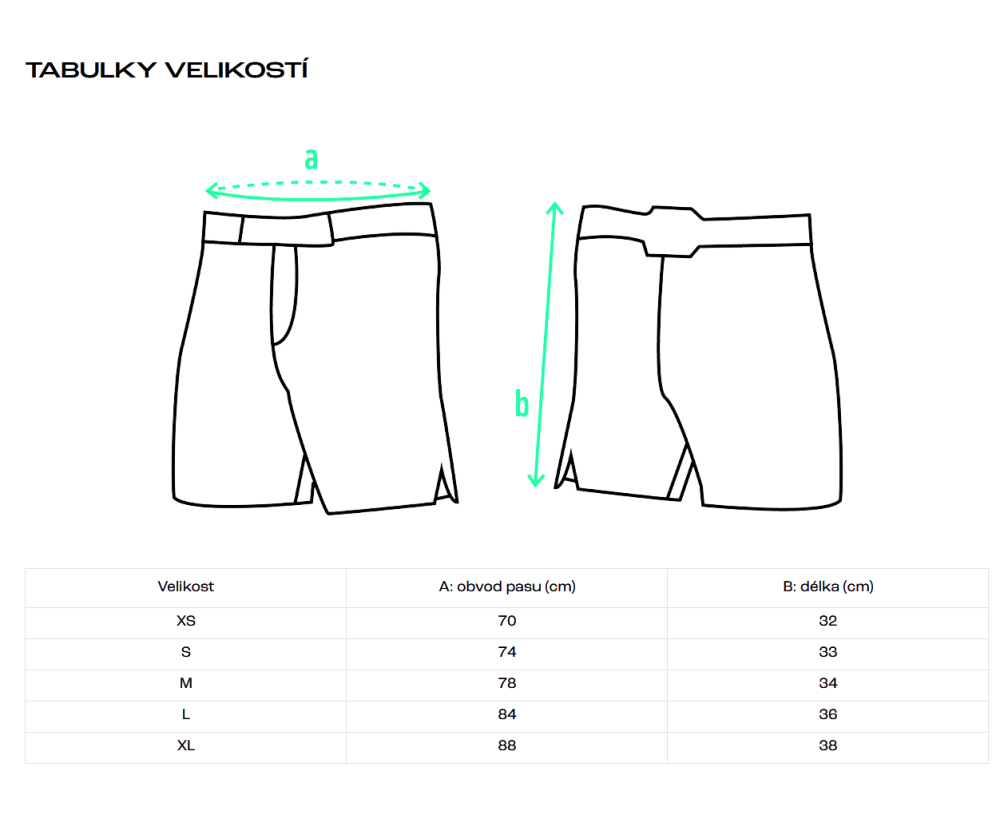This screenshot has height=815, width=1000.
Task: Click length value '38' in XL row
Action: tap(828, 746)
